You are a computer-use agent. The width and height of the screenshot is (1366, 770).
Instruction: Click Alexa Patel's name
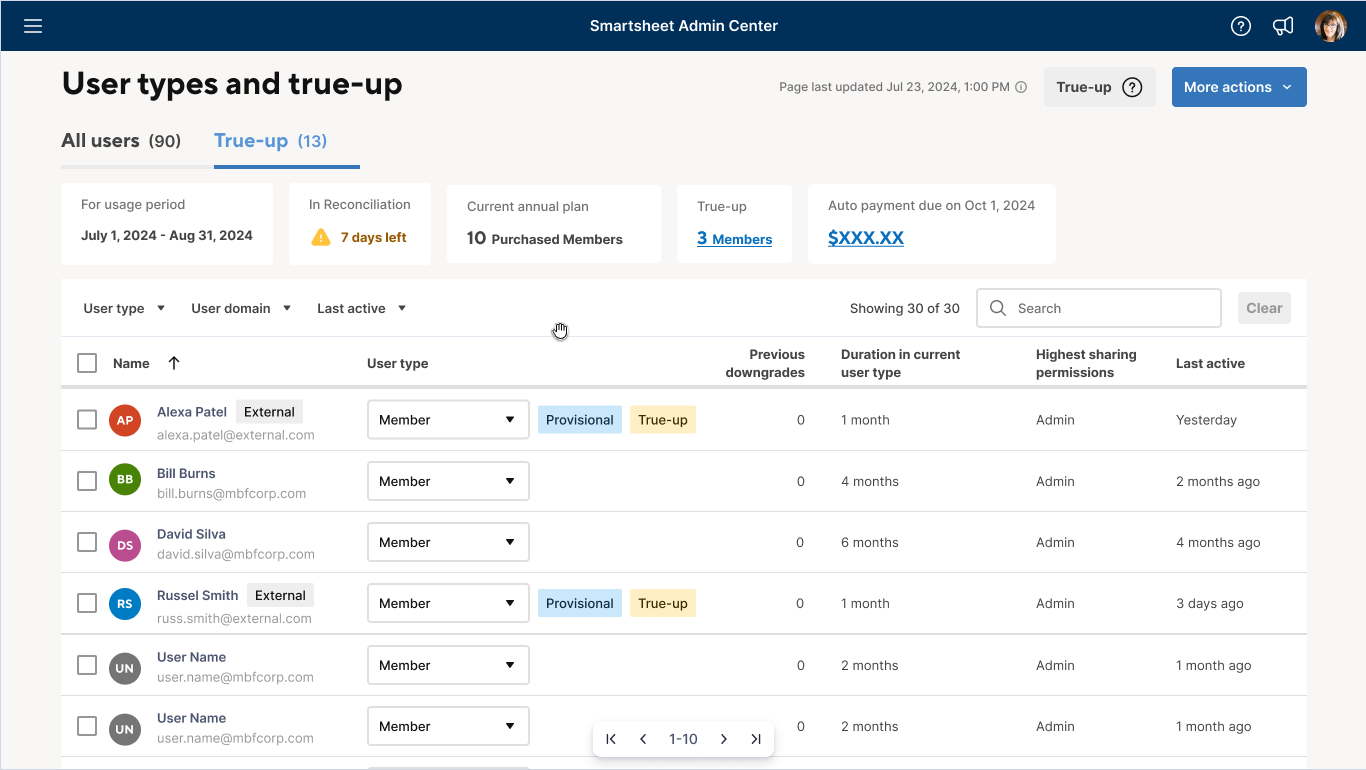192,412
